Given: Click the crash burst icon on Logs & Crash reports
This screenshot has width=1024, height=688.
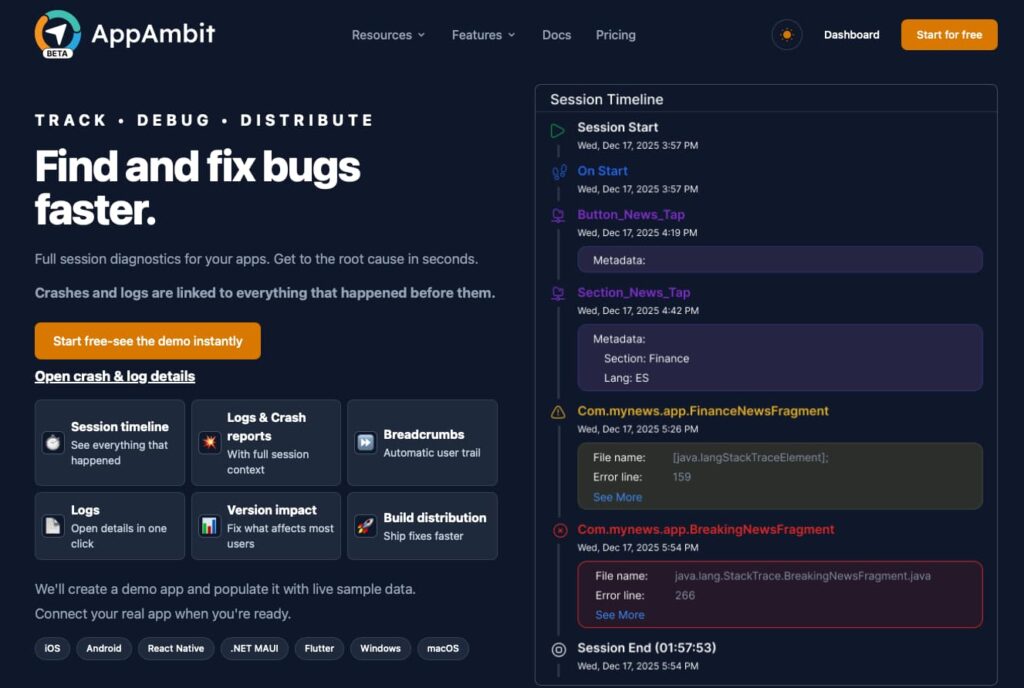Looking at the screenshot, I should [209, 441].
